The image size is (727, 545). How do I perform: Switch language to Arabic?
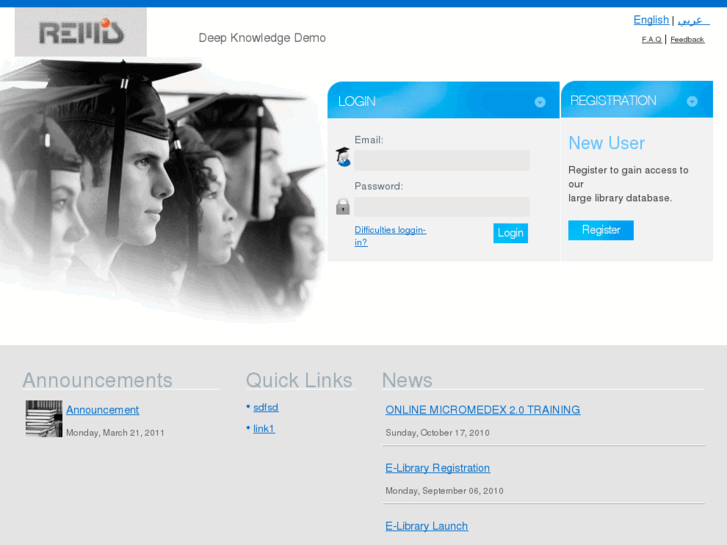(693, 20)
